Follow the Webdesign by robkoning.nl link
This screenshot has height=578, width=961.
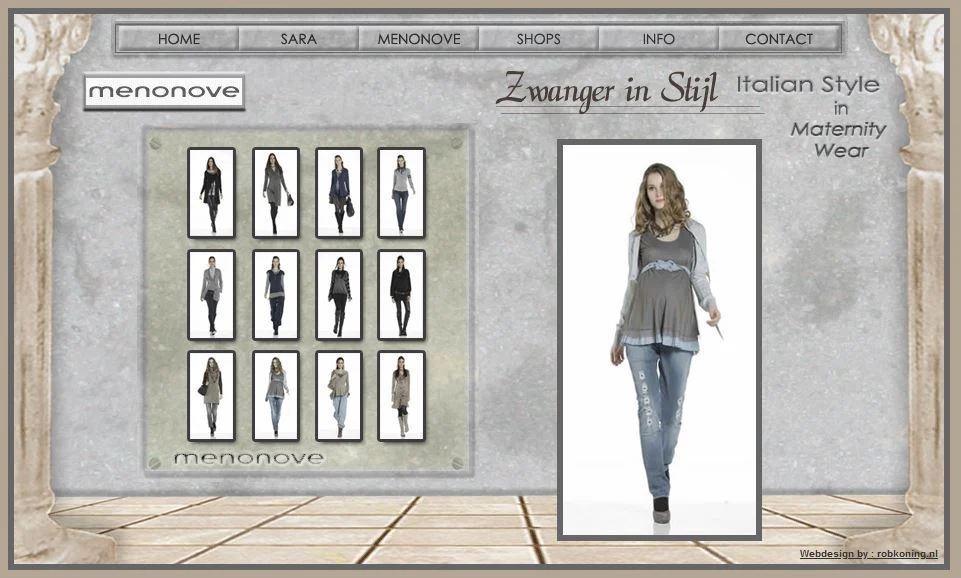pyautogui.click(x=868, y=553)
